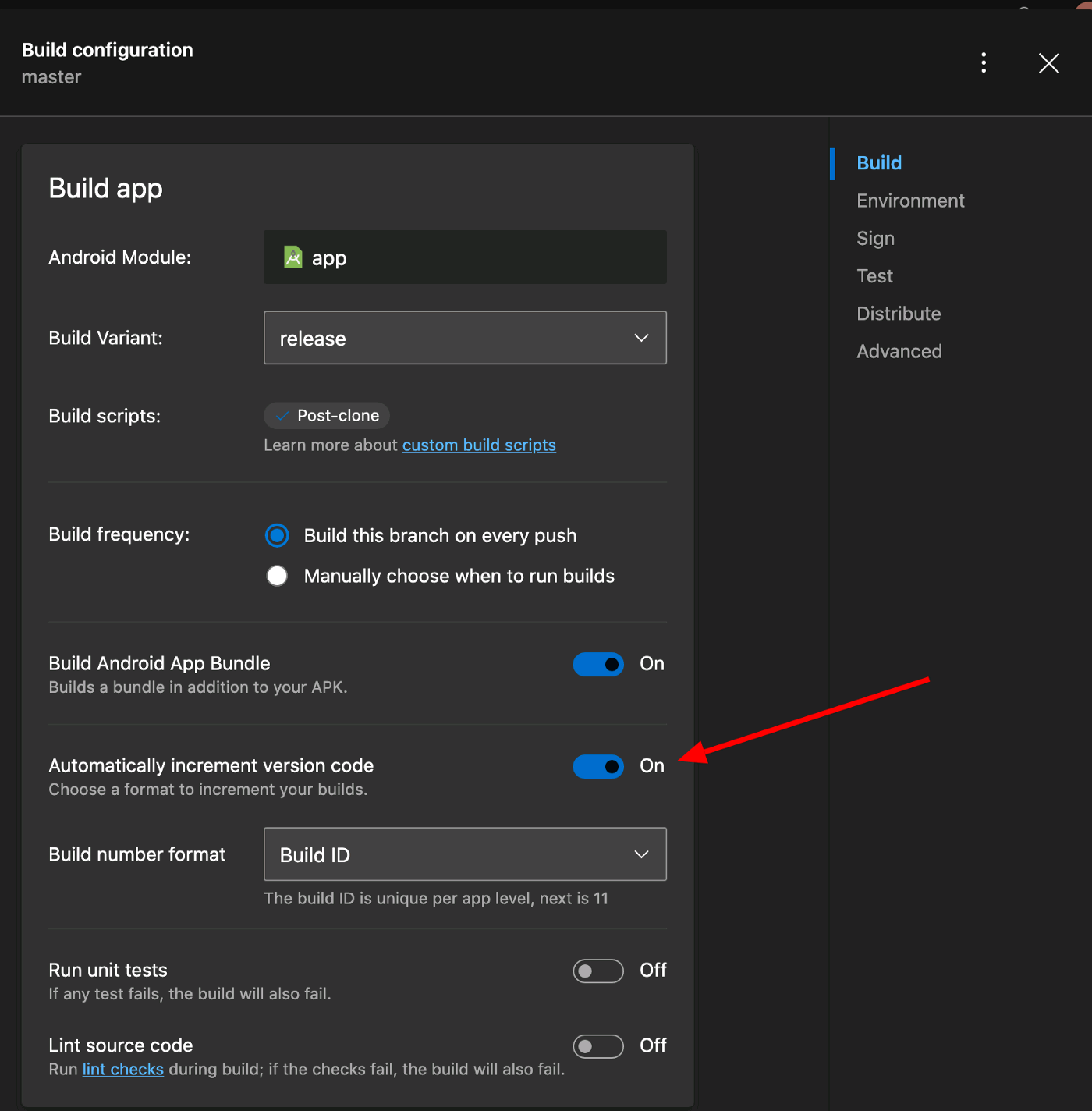Toggle Build Android App Bundle switch

tap(598, 664)
